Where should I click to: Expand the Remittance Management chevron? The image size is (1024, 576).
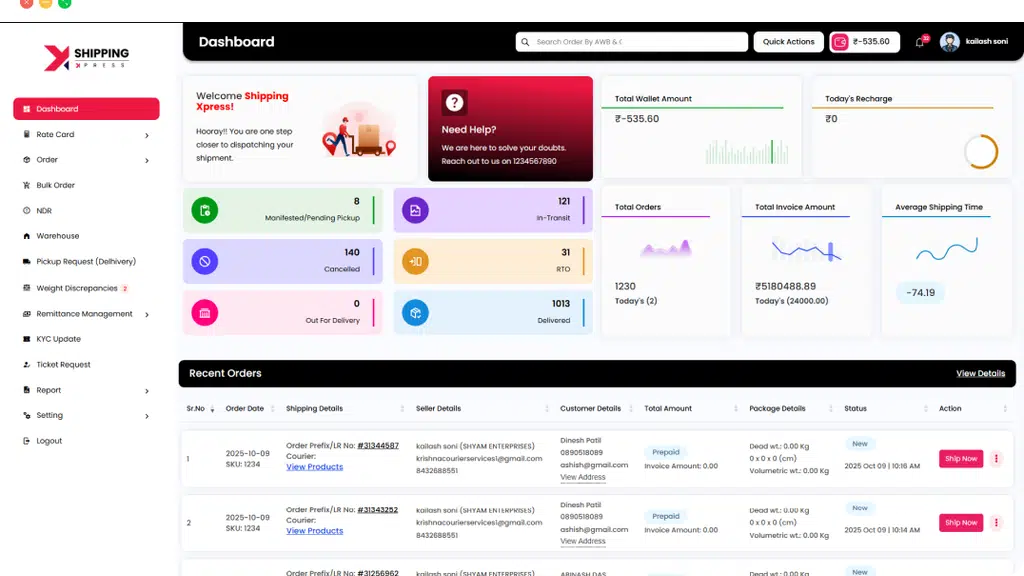click(147, 315)
